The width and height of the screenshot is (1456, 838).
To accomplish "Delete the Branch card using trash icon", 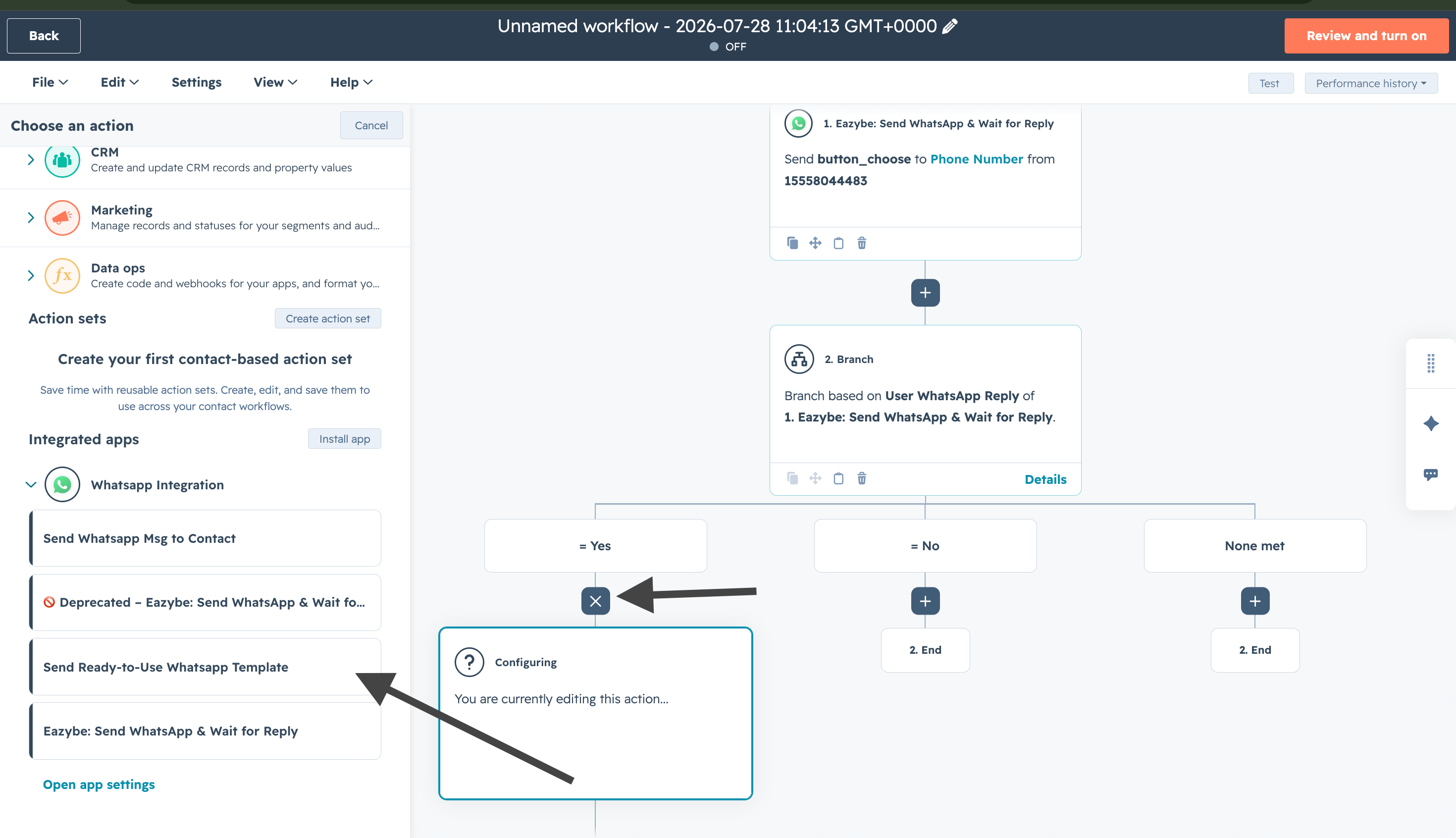I will pos(862,478).
